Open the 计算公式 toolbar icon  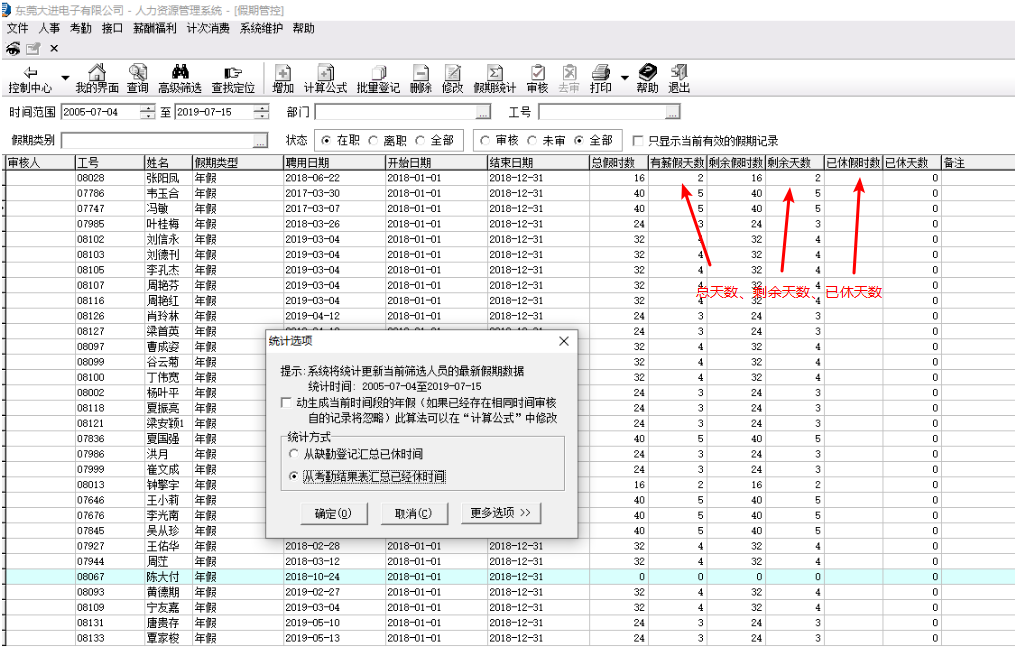click(x=325, y=73)
